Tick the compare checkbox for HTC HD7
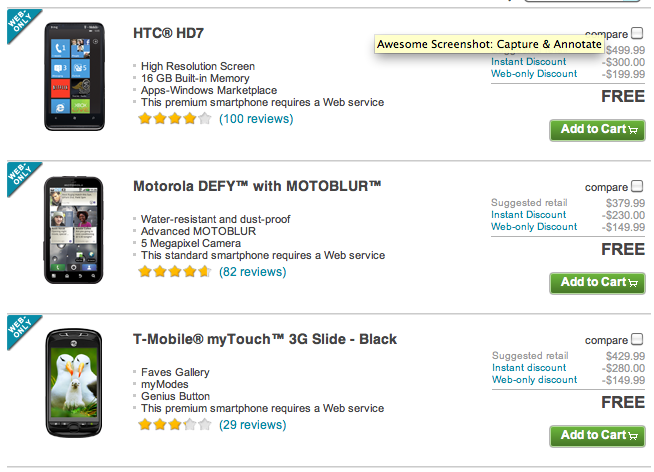 tap(638, 33)
